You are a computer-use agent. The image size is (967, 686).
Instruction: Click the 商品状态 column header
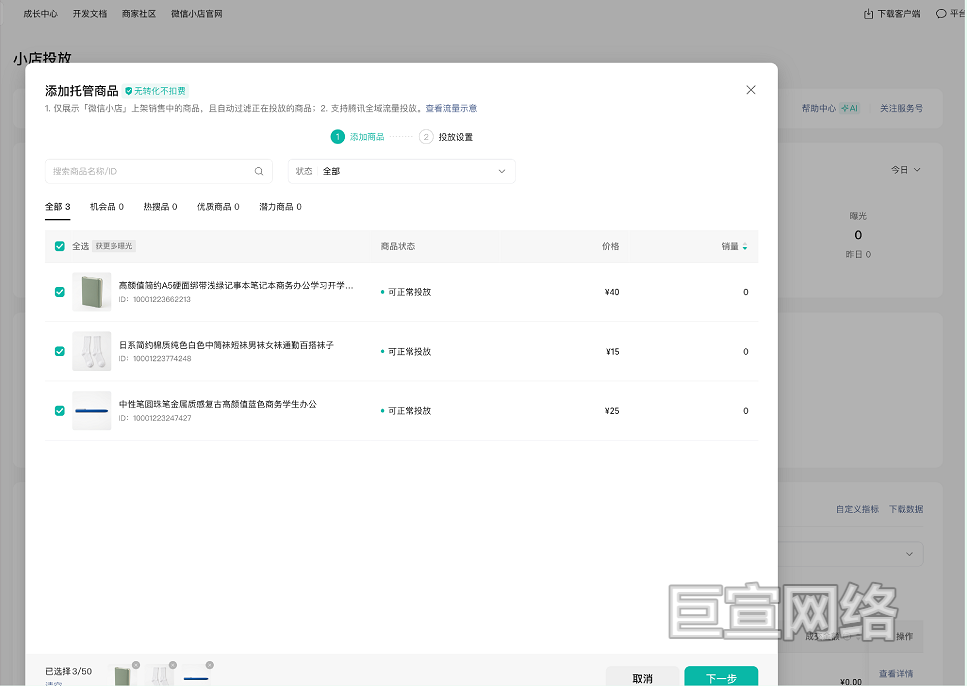click(x=398, y=246)
